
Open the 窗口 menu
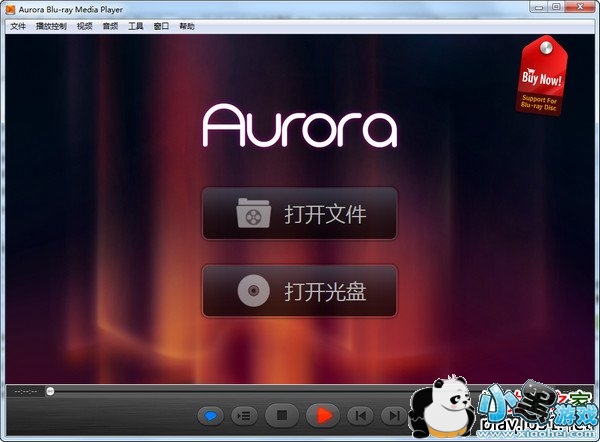(161, 26)
